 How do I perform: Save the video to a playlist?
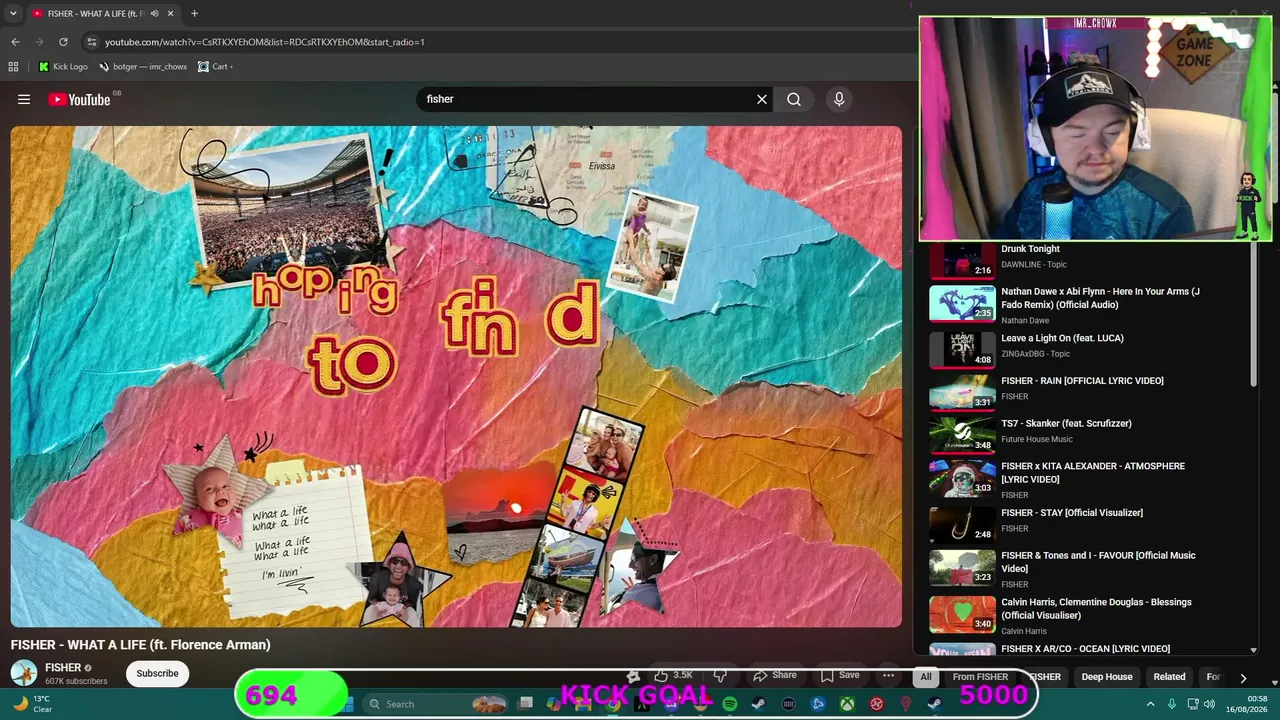(x=840, y=675)
